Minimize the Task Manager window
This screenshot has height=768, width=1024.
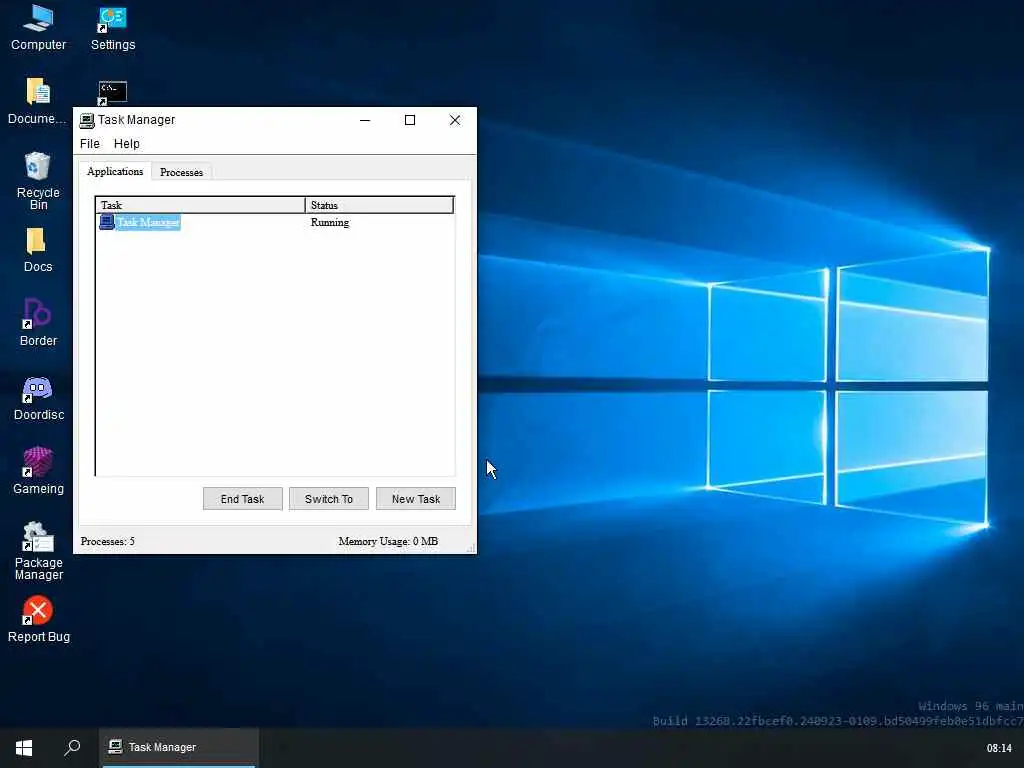coord(365,120)
